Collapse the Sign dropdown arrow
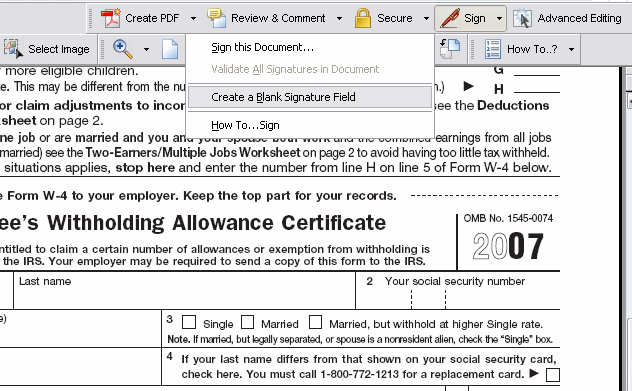This screenshot has width=632, height=391. coord(499,19)
